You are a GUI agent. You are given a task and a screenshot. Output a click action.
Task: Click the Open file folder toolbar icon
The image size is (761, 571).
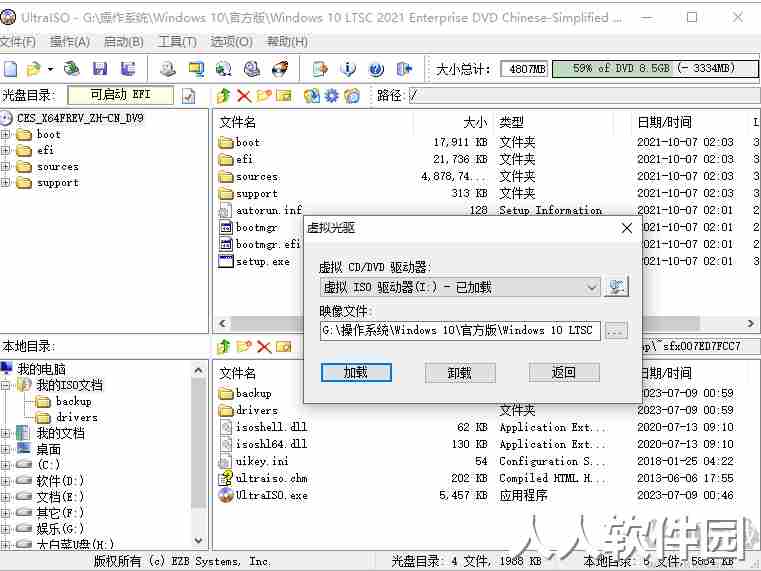click(x=34, y=69)
